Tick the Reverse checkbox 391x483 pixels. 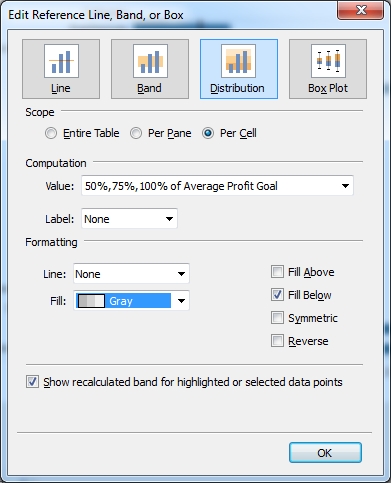[277, 341]
